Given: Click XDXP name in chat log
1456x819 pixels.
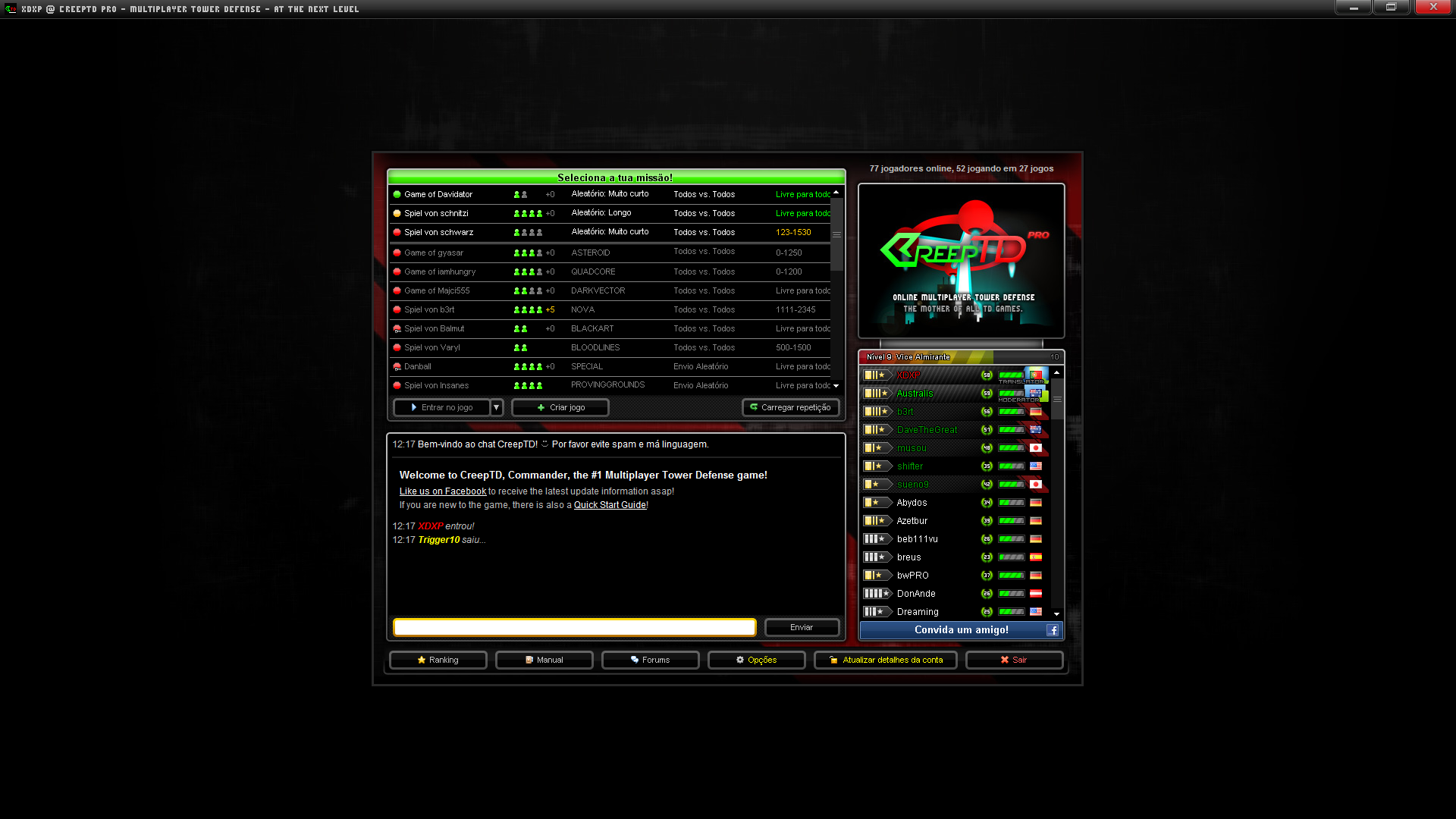Looking at the screenshot, I should pyautogui.click(x=431, y=526).
